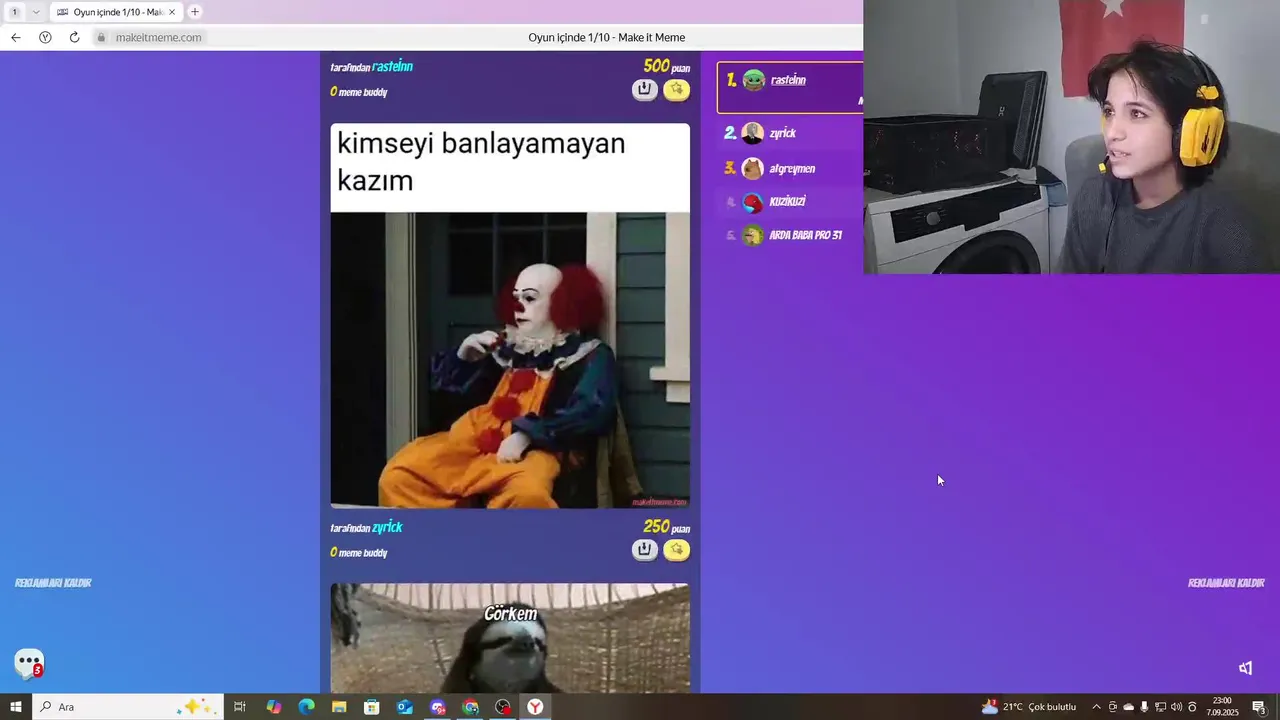The width and height of the screenshot is (1280, 720).
Task: Select ARDA BABA PRO 31 in the leaderboard
Action: (805, 235)
